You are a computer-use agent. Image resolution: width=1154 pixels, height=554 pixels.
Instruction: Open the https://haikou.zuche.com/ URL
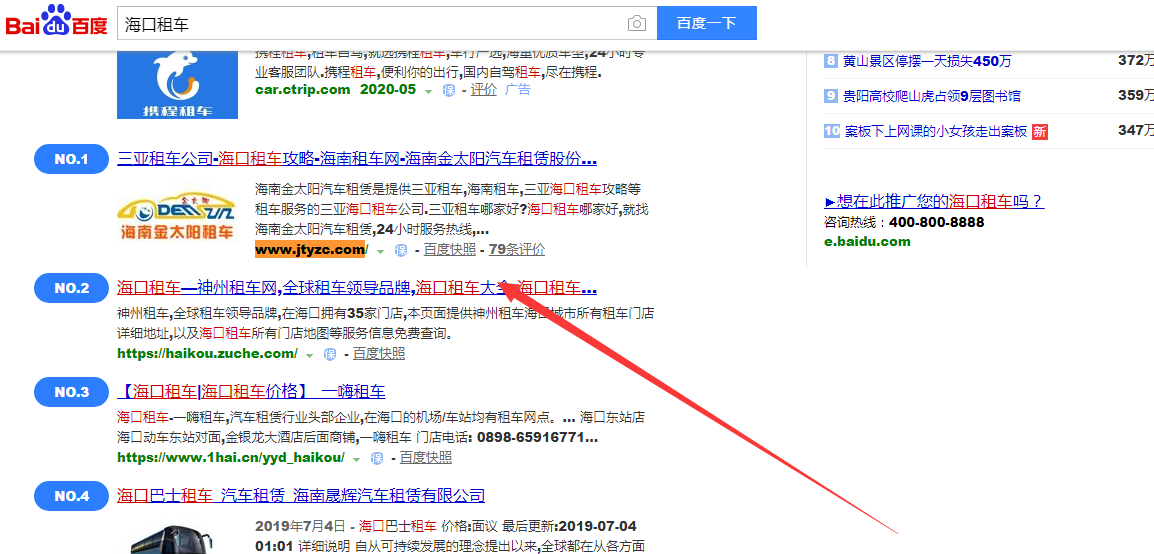tap(208, 354)
